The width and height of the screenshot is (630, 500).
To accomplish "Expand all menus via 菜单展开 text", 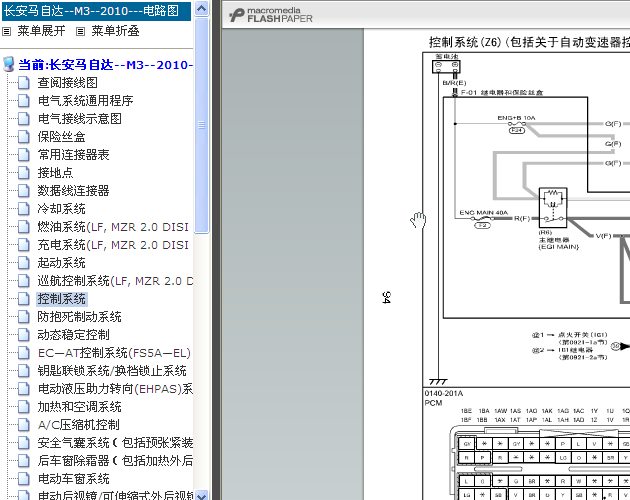I will click(x=41, y=31).
